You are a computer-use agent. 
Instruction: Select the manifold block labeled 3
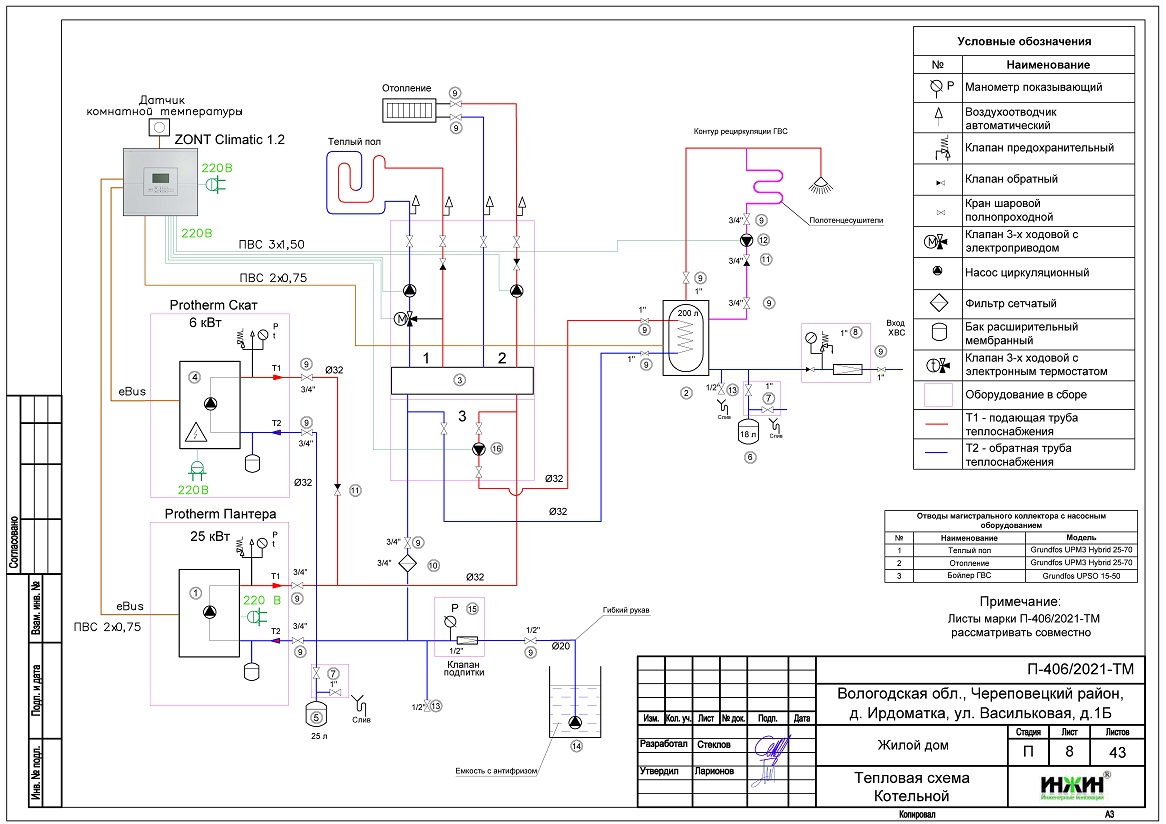pyautogui.click(x=460, y=380)
